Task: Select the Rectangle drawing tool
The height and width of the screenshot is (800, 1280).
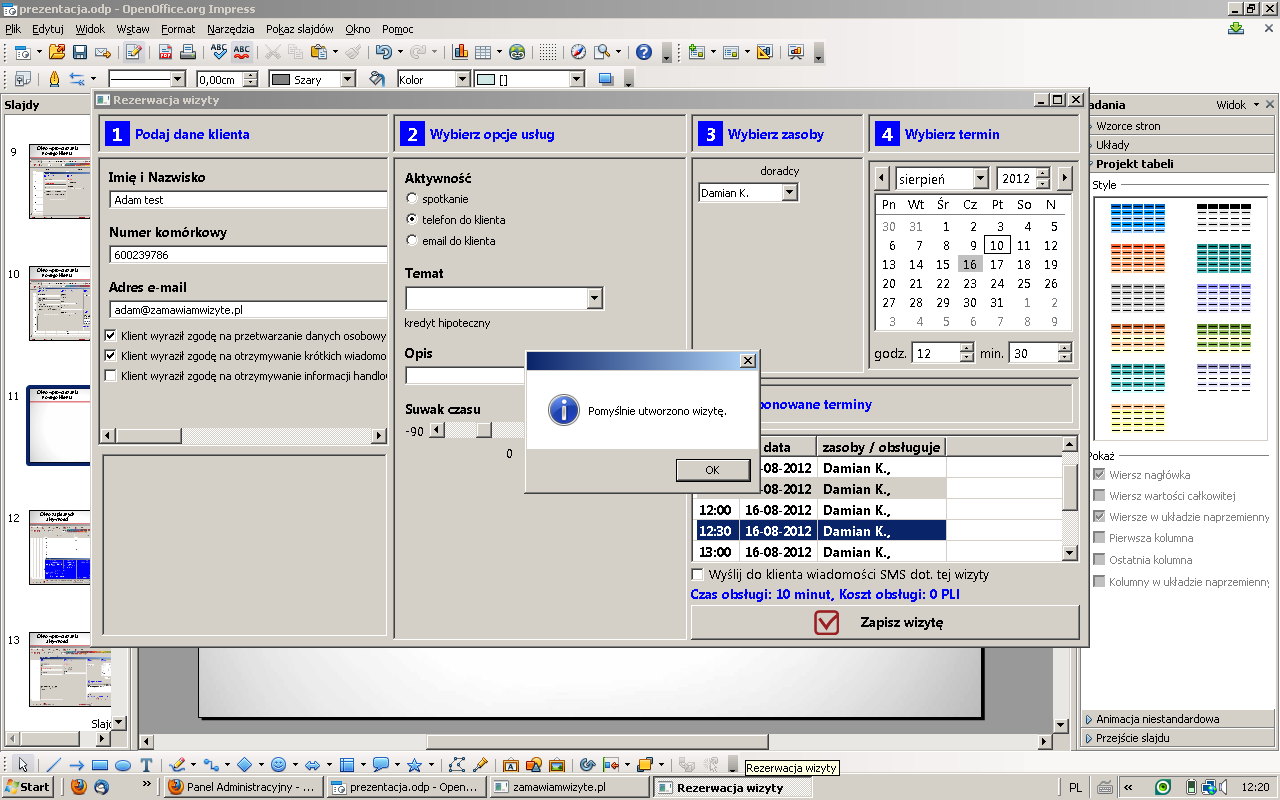Action: point(99,765)
